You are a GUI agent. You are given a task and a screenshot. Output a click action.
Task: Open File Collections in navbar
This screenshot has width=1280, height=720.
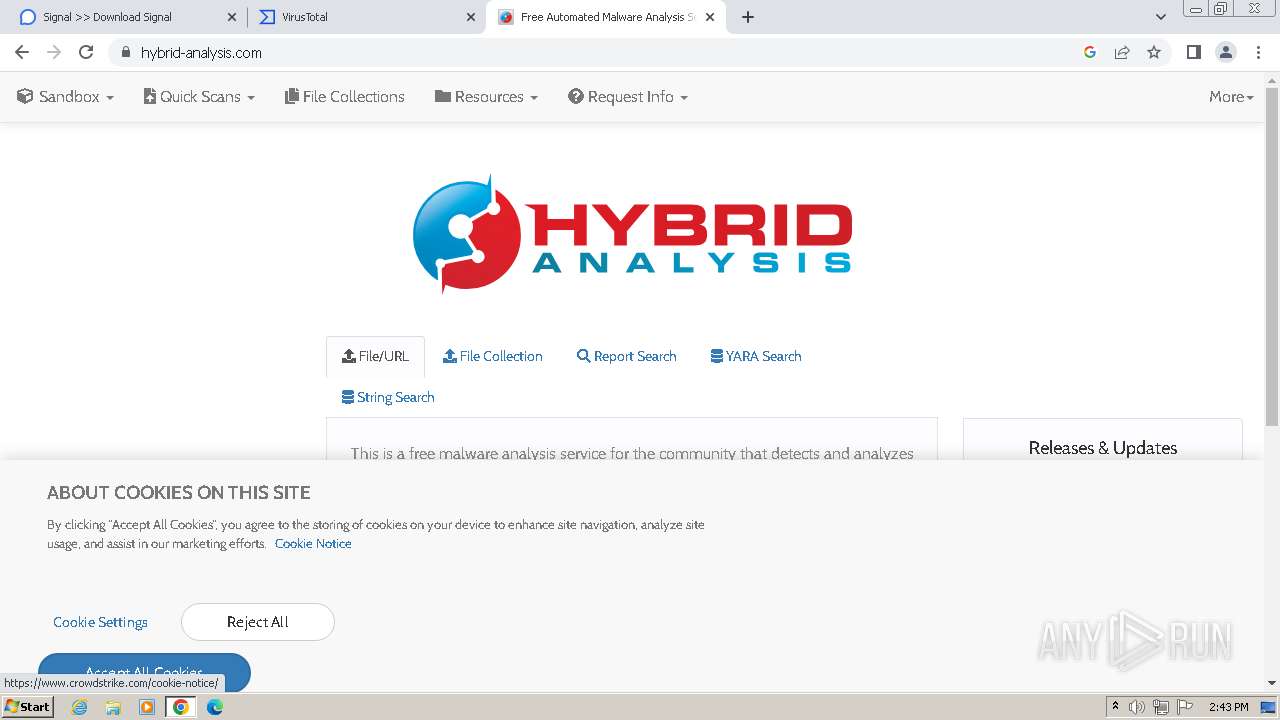pyautogui.click(x=345, y=97)
